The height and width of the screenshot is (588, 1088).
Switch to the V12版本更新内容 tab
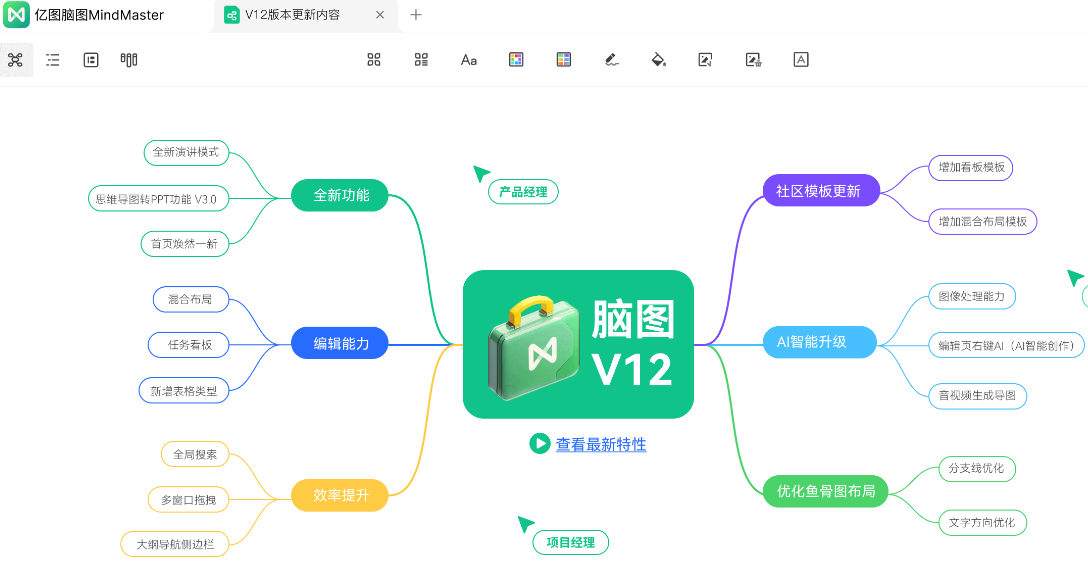295,15
